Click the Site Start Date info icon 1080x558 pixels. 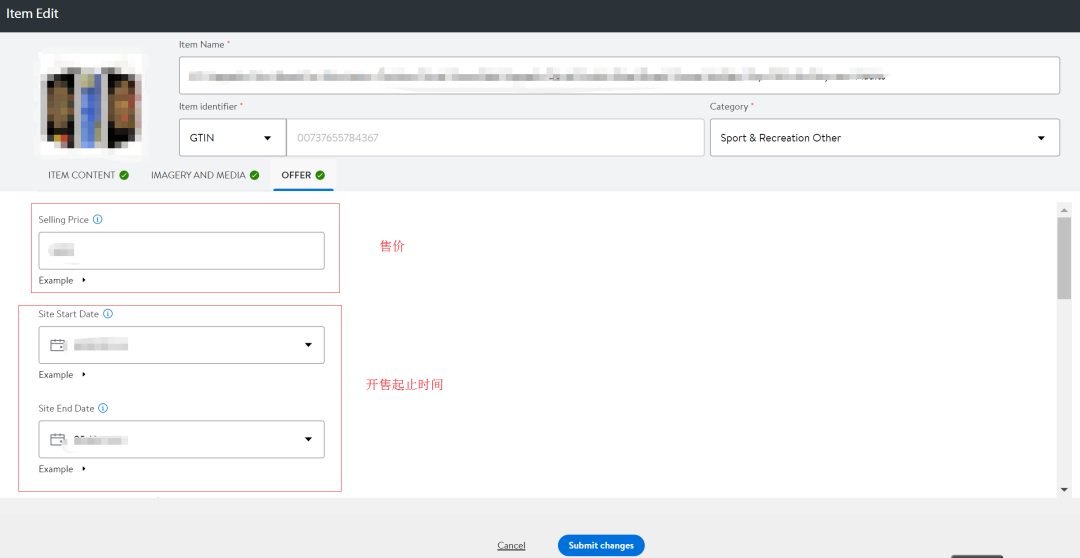(x=108, y=314)
